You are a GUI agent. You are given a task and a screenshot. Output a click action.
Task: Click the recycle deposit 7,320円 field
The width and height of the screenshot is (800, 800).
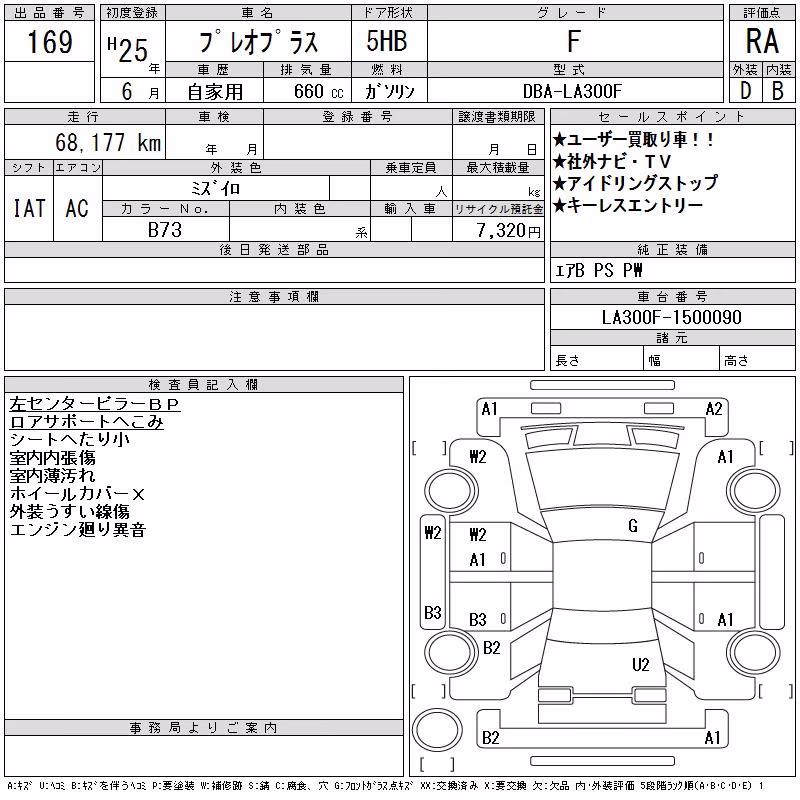click(498, 230)
